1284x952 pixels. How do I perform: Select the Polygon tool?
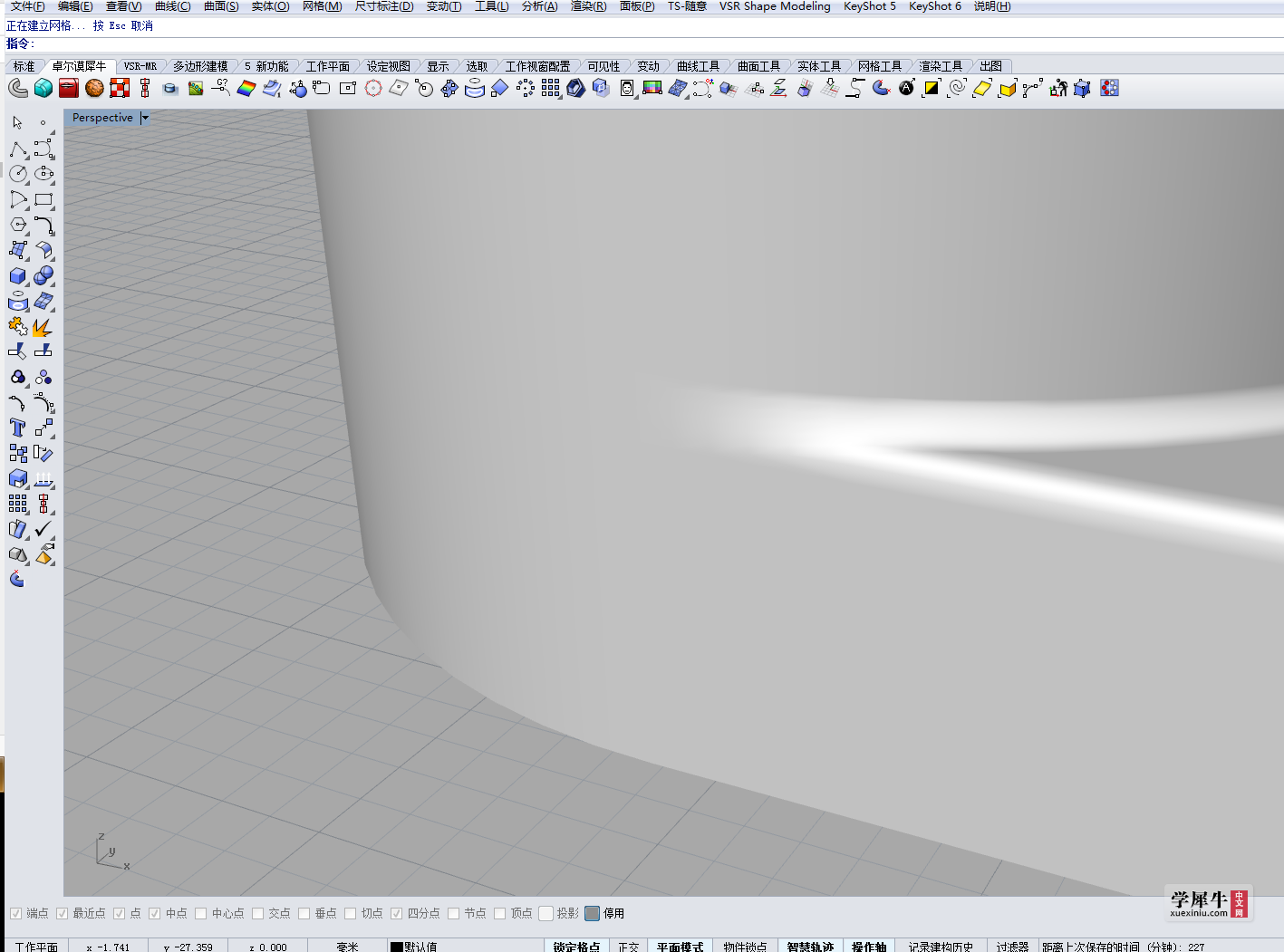point(17,225)
